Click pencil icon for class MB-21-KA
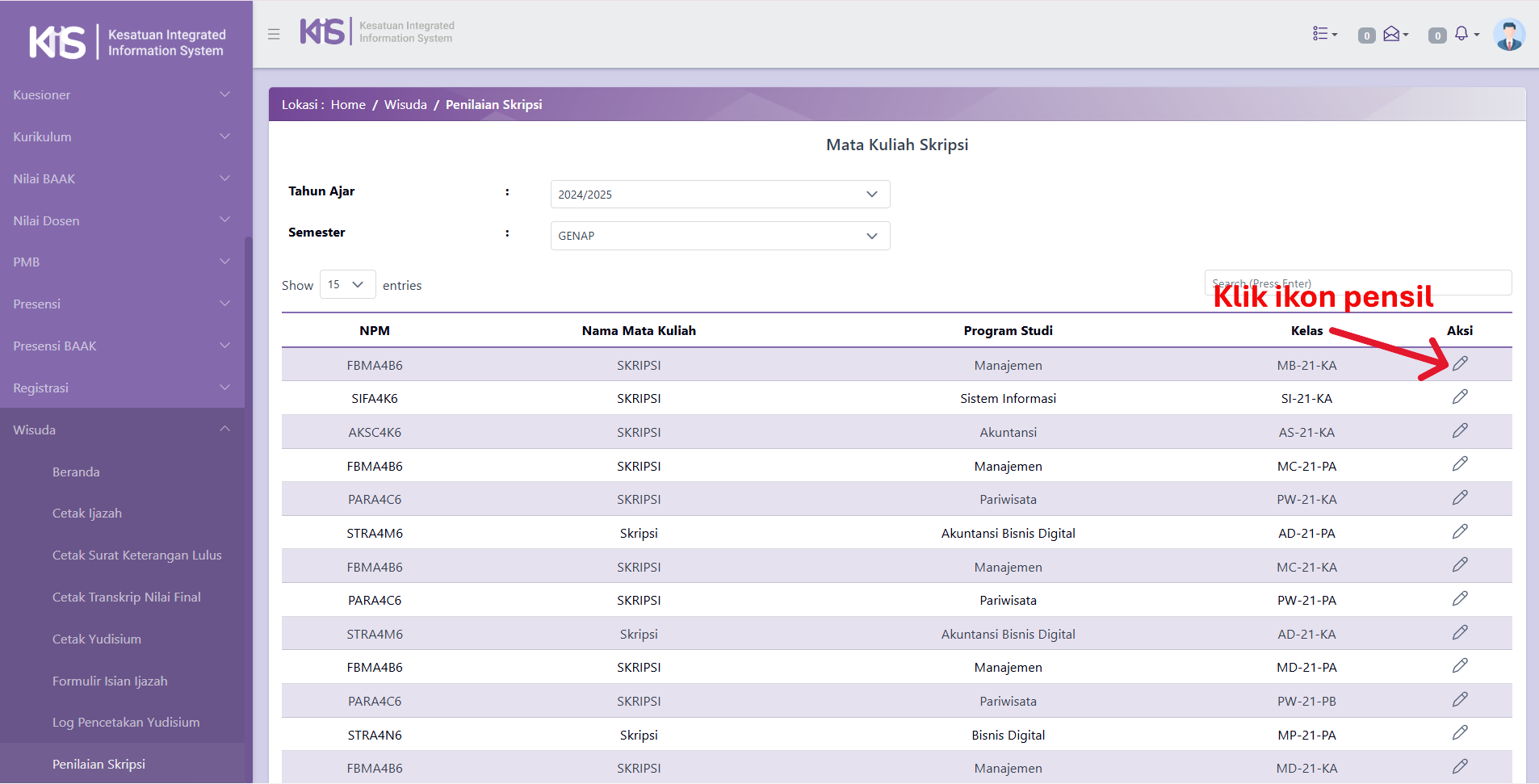The width and height of the screenshot is (1539, 784). point(1459,364)
